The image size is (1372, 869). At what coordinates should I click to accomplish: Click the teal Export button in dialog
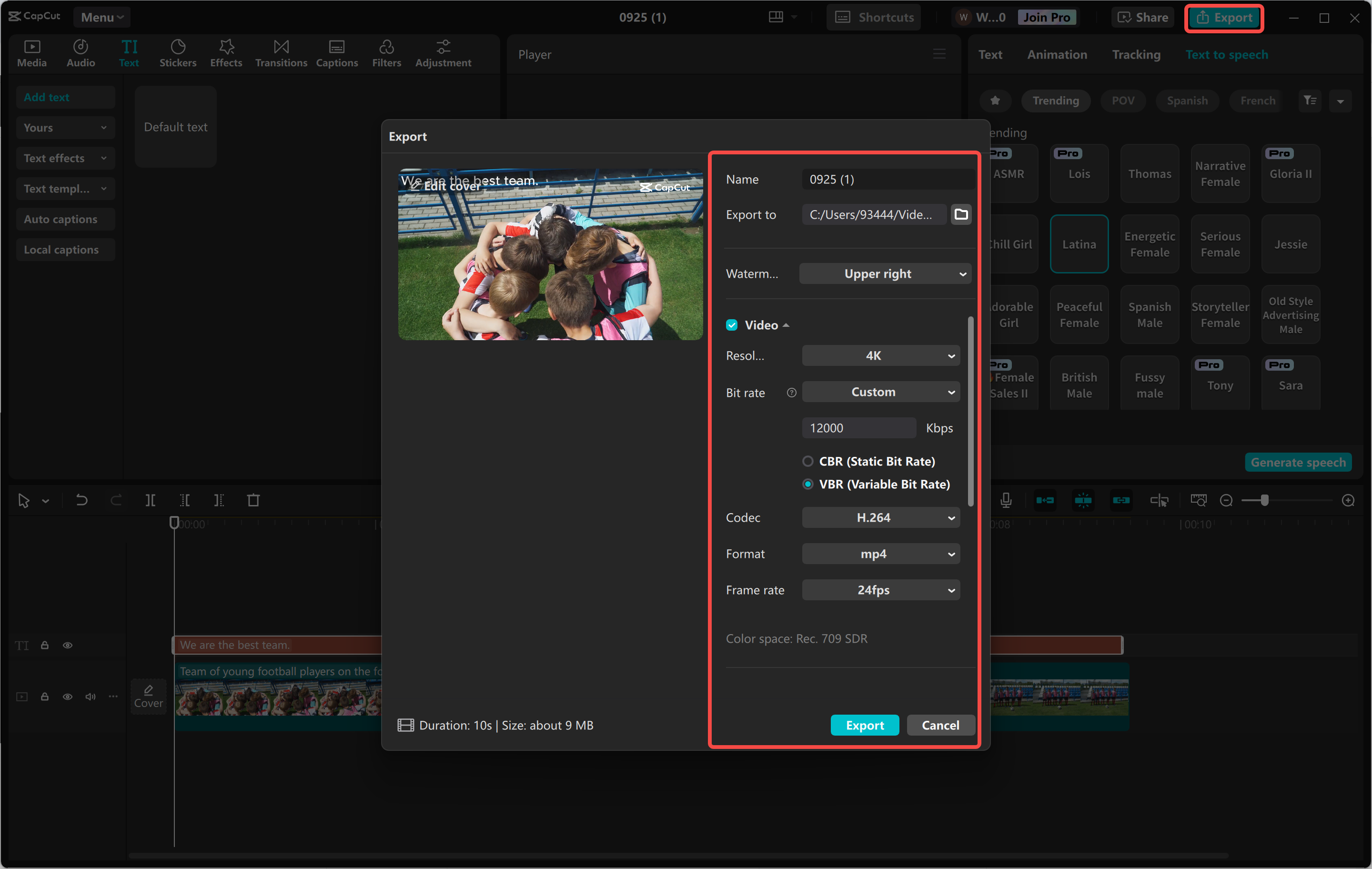(864, 725)
